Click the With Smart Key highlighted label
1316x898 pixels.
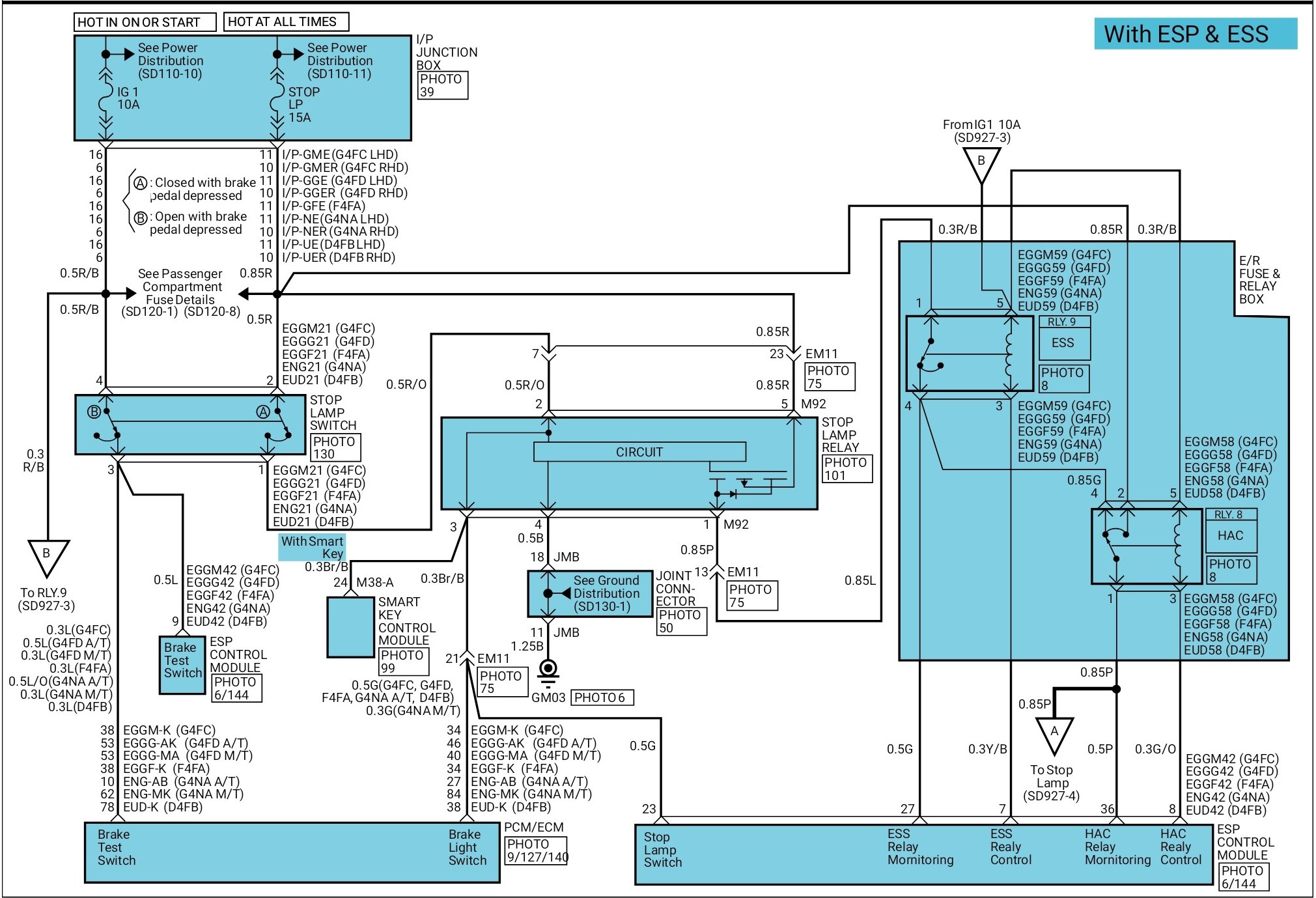point(312,547)
